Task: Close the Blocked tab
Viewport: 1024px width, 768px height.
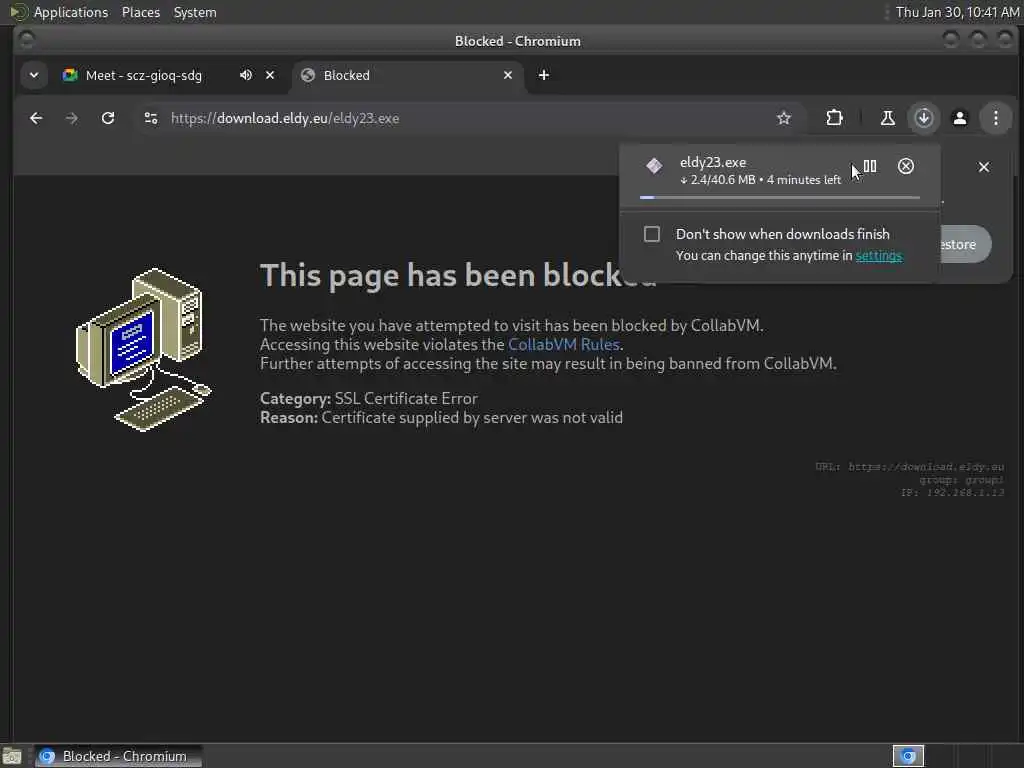Action: click(x=507, y=75)
